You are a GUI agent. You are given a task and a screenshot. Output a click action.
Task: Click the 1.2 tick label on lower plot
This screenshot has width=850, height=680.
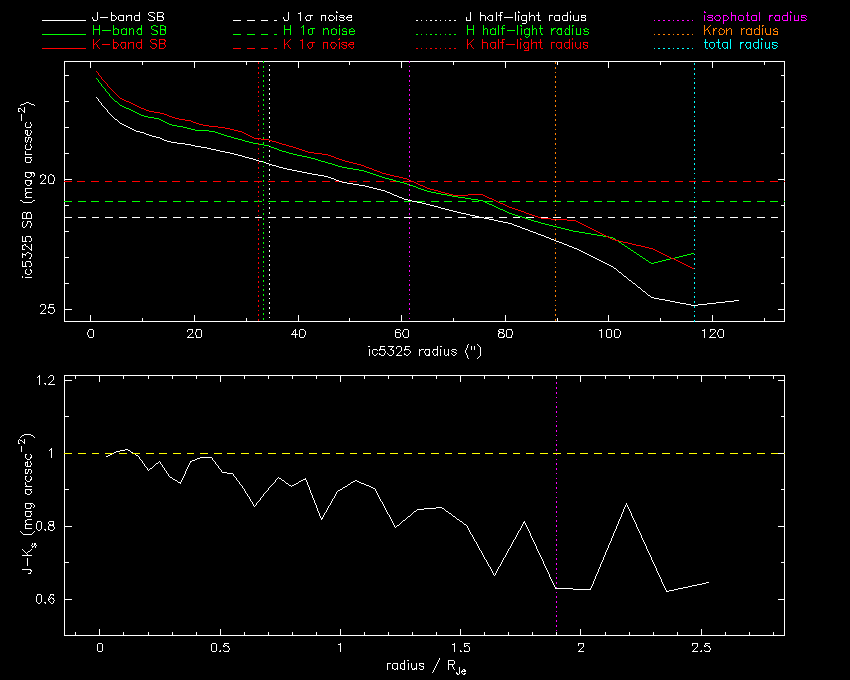(46, 381)
